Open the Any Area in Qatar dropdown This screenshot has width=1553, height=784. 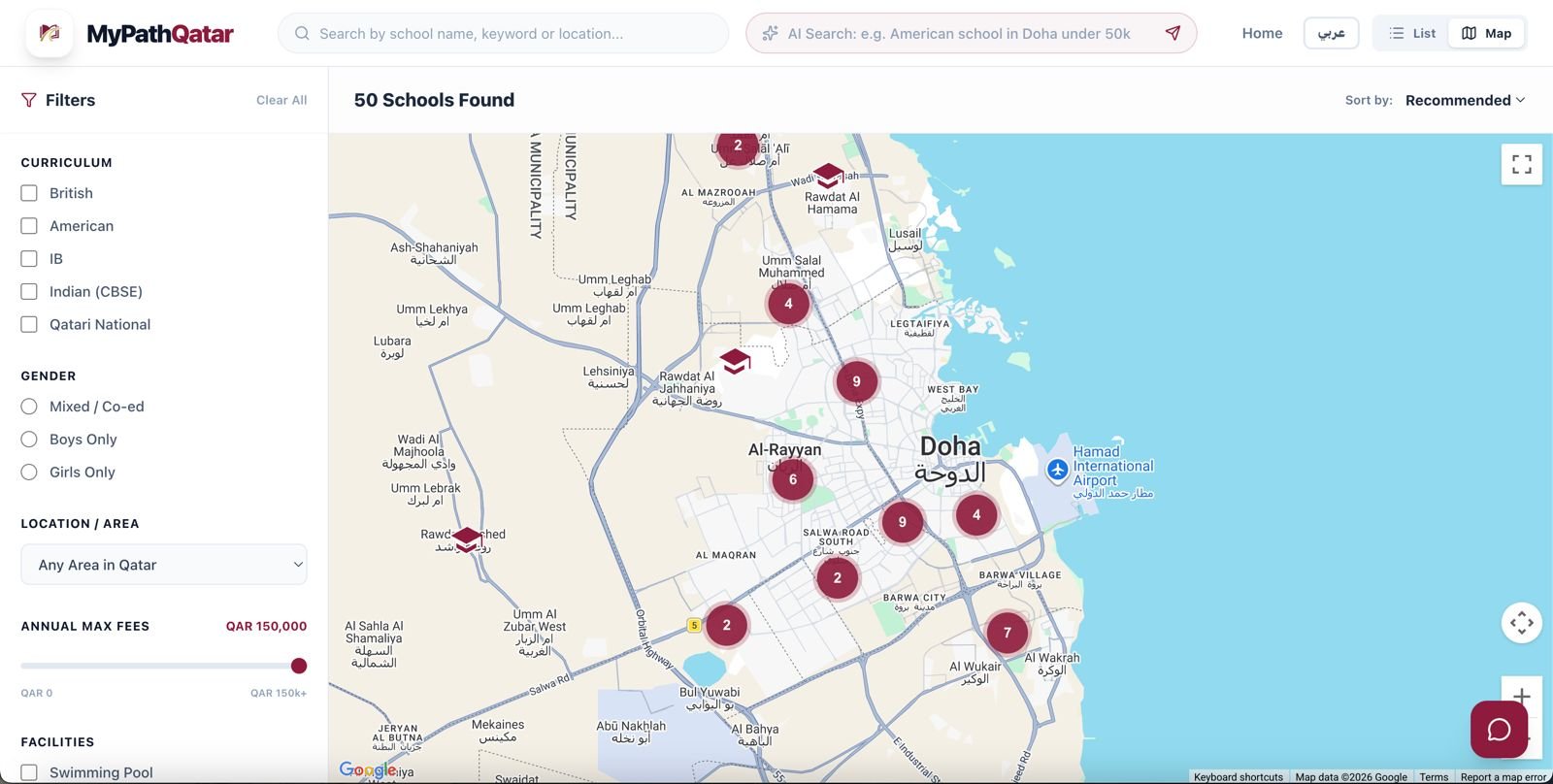(x=164, y=565)
